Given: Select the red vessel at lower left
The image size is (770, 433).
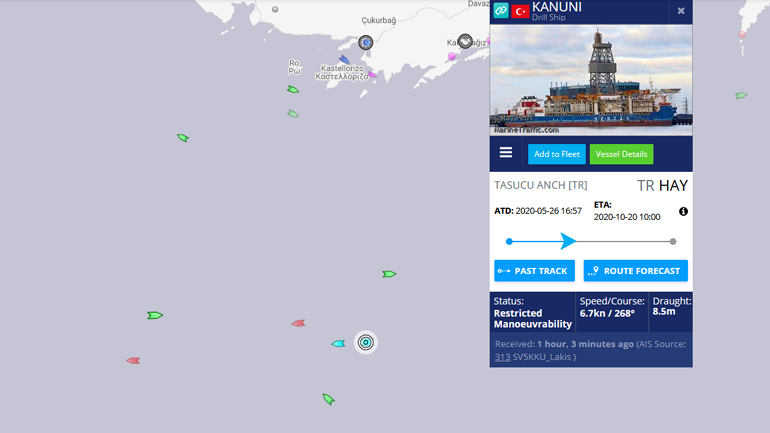Looking at the screenshot, I should (133, 360).
